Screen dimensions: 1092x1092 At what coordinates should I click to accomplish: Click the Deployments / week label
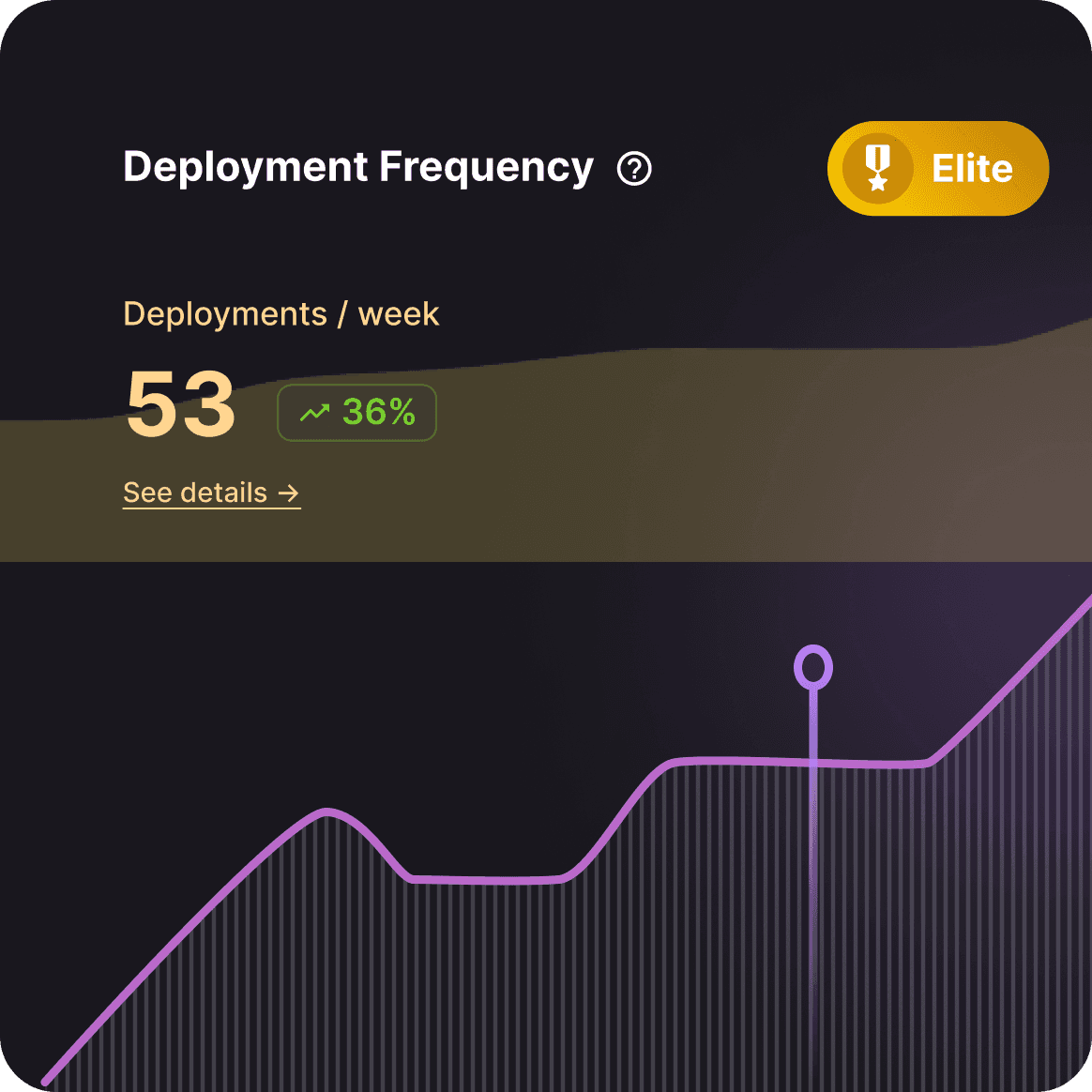[x=281, y=314]
